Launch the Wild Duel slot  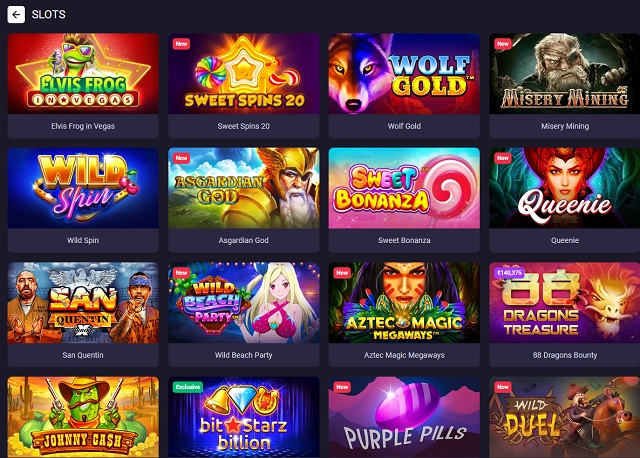click(564, 417)
